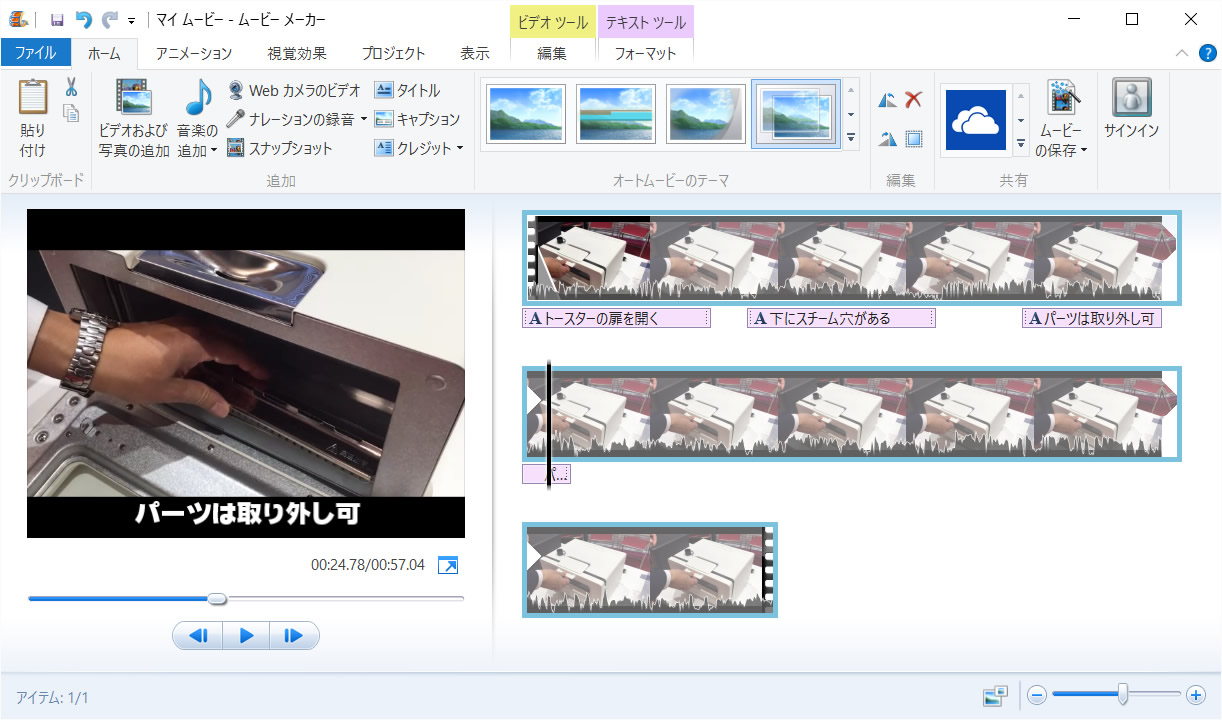Take a snapshot with the スナップショット button
This screenshot has height=720, width=1222.
280,148
